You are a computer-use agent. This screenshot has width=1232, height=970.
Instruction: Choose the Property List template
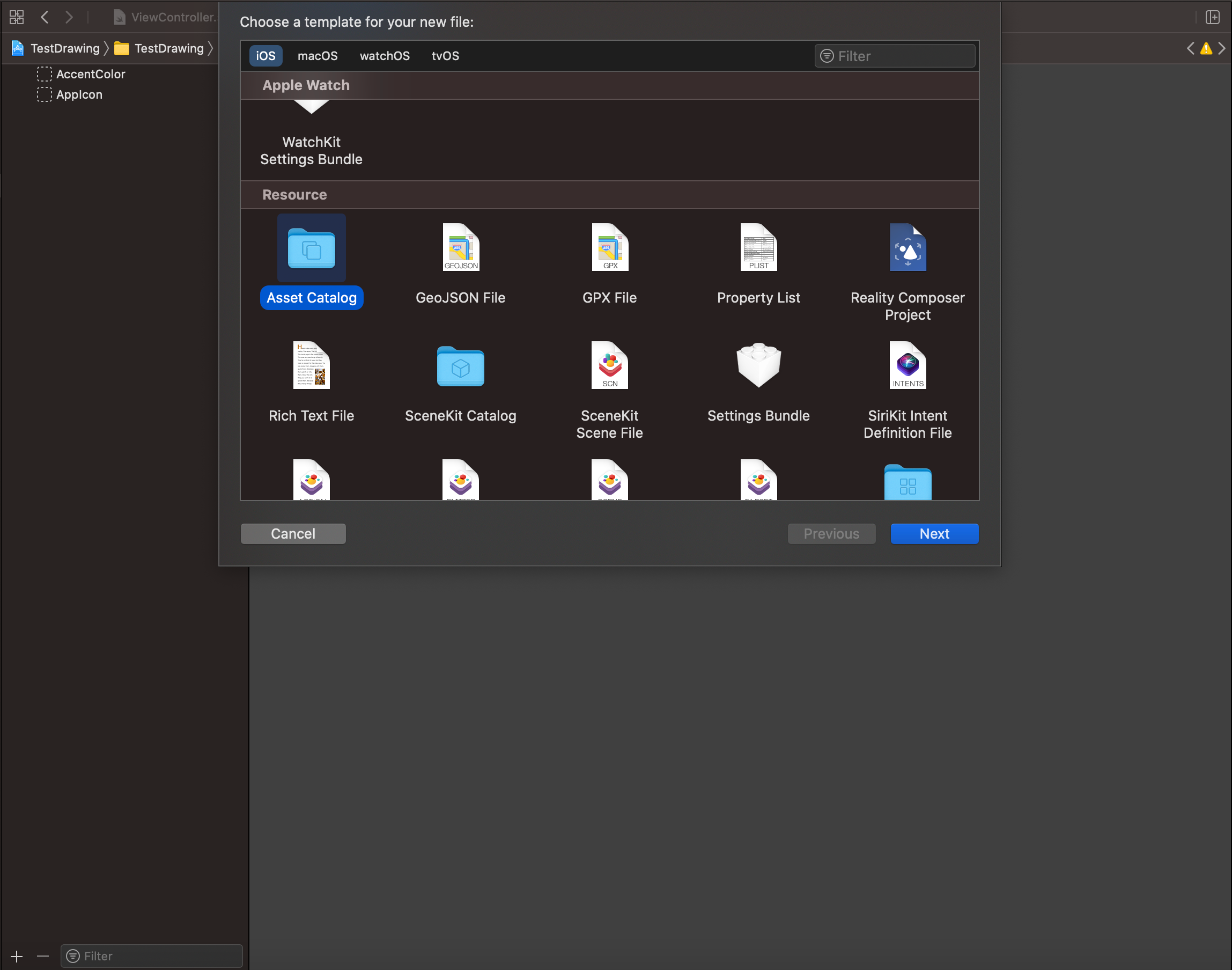point(758,248)
